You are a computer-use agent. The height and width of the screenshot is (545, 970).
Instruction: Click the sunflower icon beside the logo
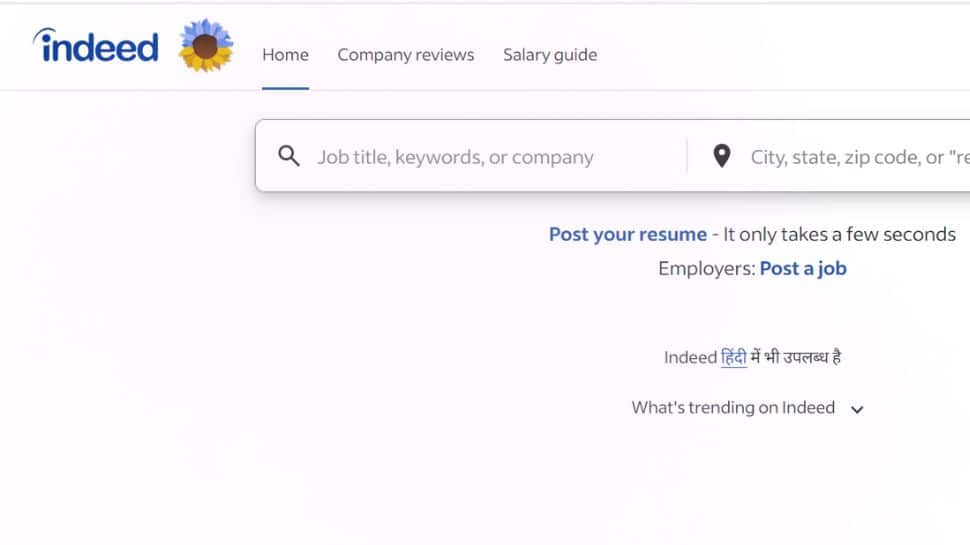click(x=206, y=46)
